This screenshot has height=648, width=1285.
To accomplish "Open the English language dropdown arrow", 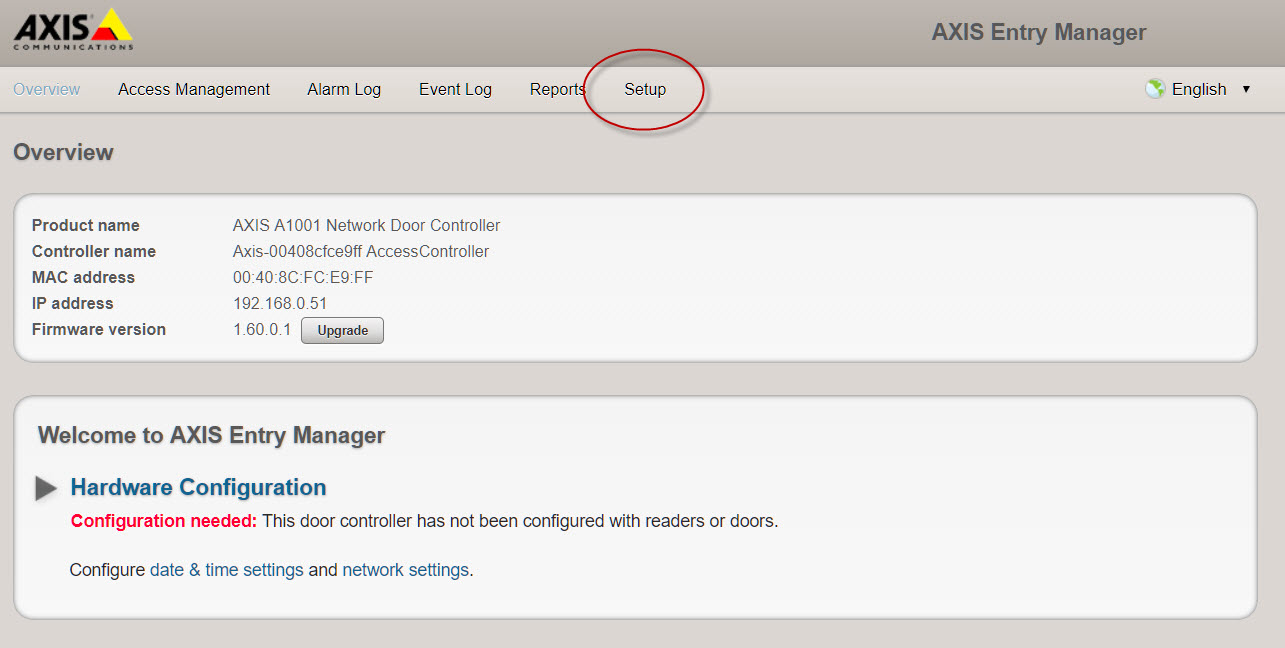I will tap(1246, 89).
